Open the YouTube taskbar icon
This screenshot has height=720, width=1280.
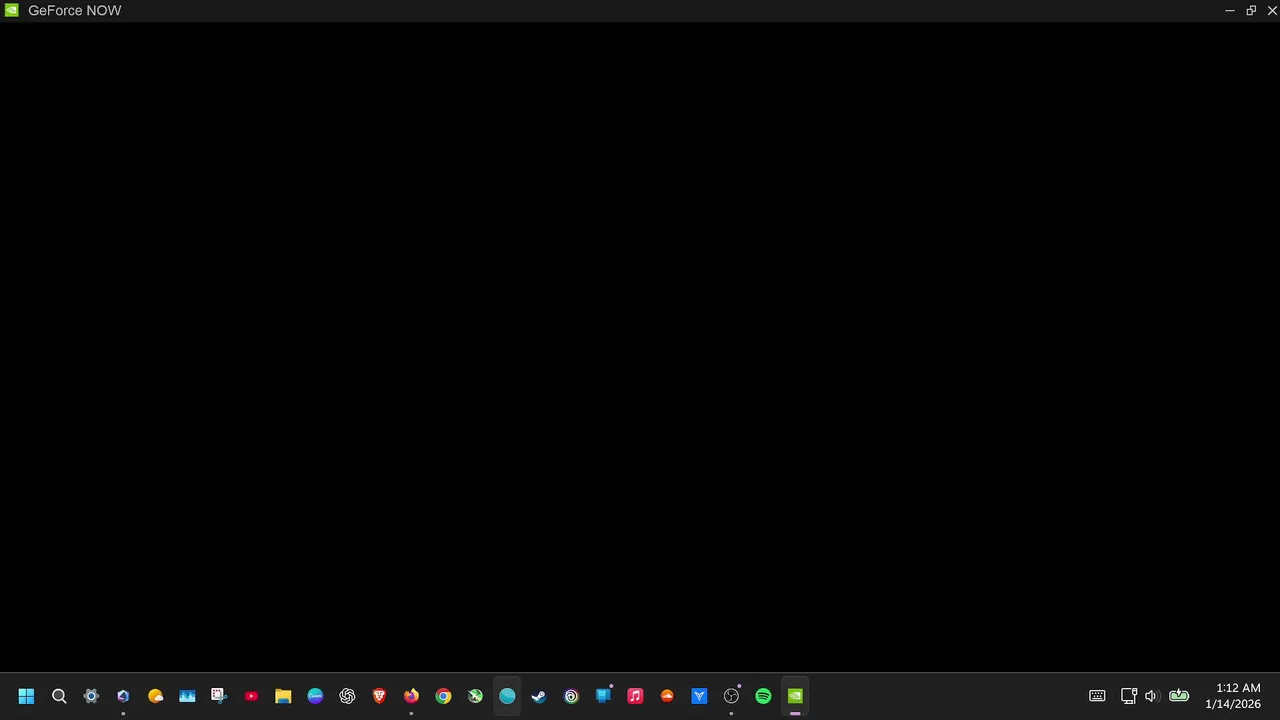pos(251,696)
